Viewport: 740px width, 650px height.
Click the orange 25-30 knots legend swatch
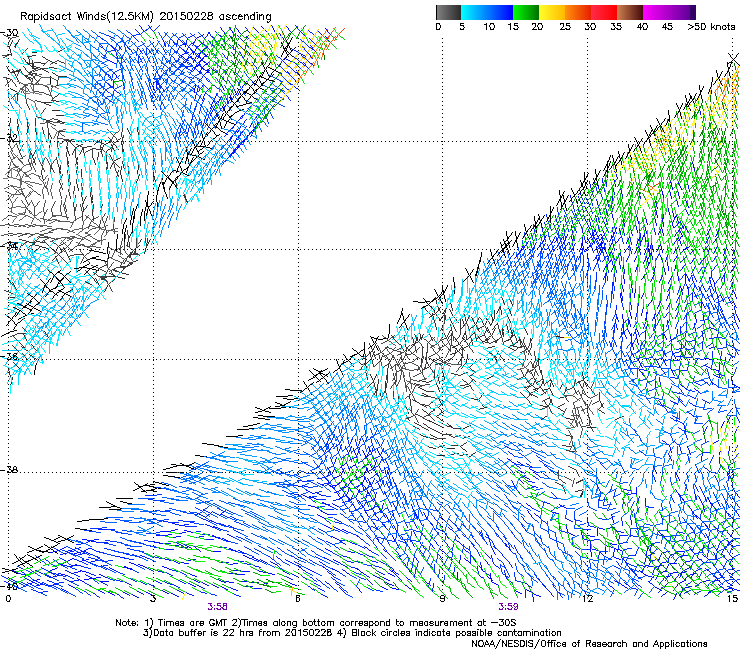pos(578,12)
